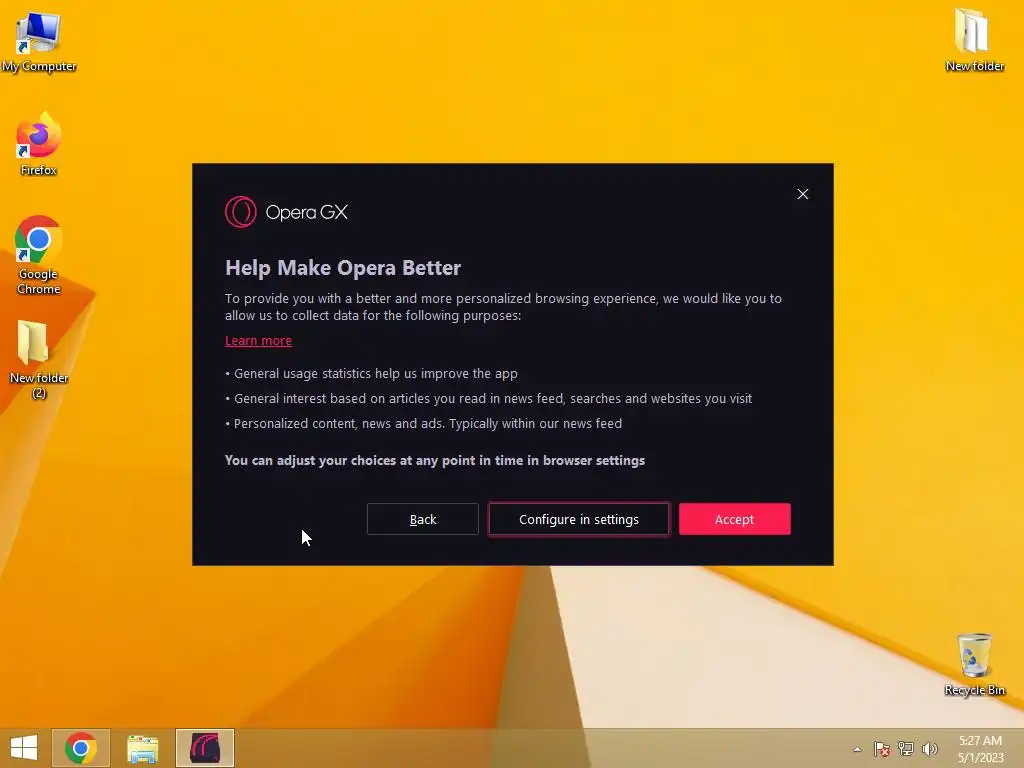Open Firefox desktop shortcut
The image size is (1024, 768).
(x=39, y=144)
